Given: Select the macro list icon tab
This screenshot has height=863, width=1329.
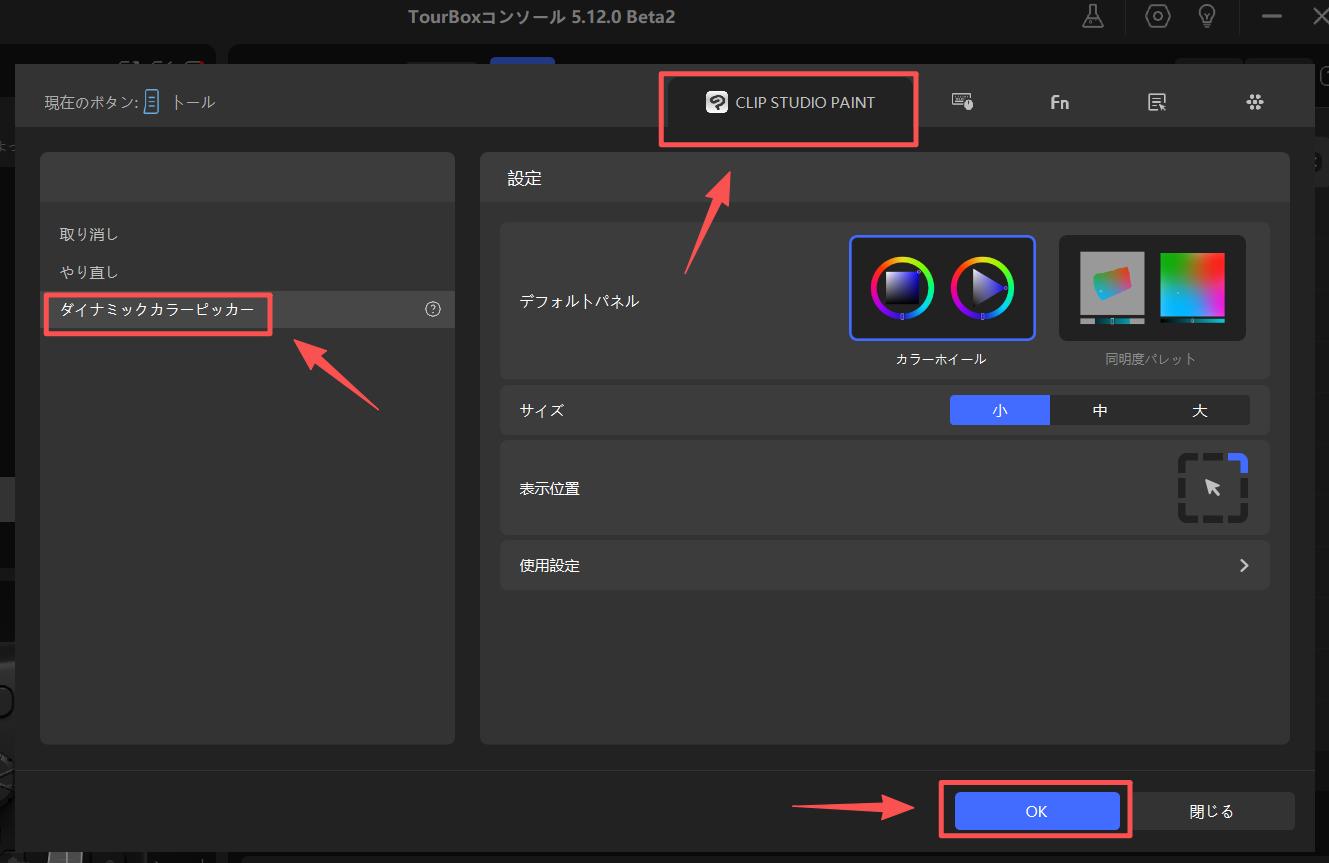Looking at the screenshot, I should coord(1157,102).
